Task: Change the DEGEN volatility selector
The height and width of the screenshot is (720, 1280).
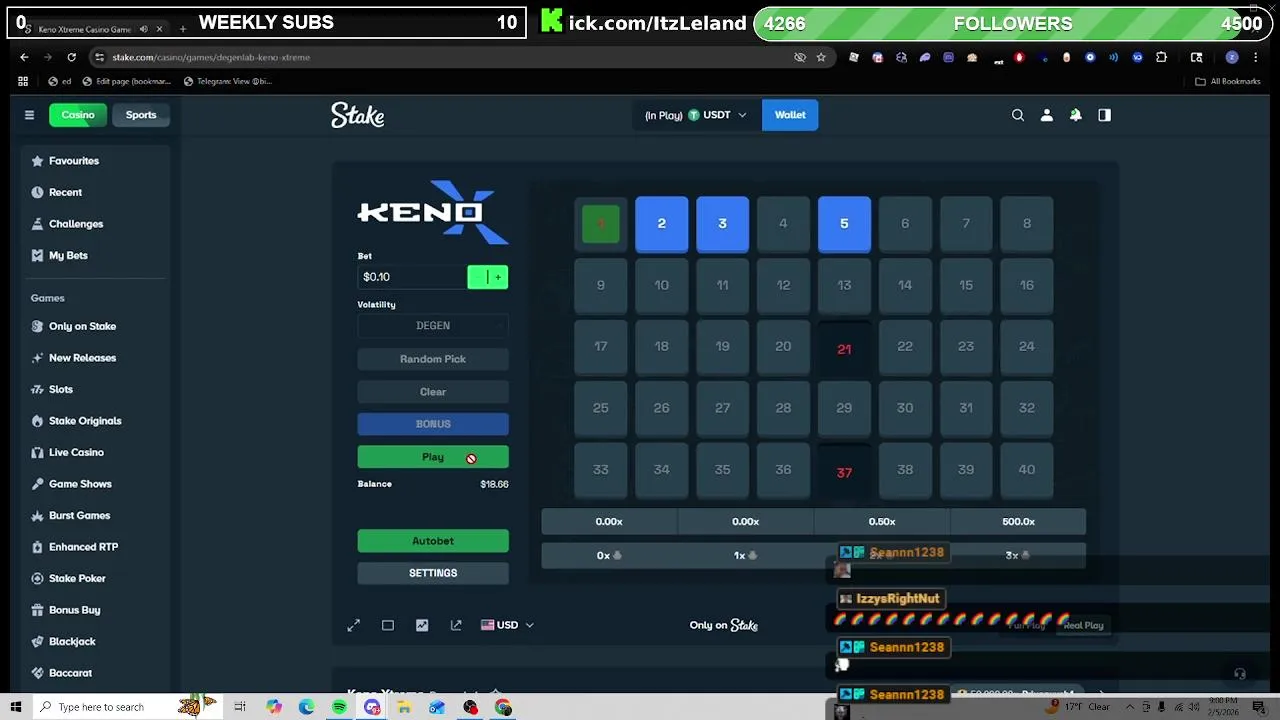Action: pyautogui.click(x=433, y=326)
